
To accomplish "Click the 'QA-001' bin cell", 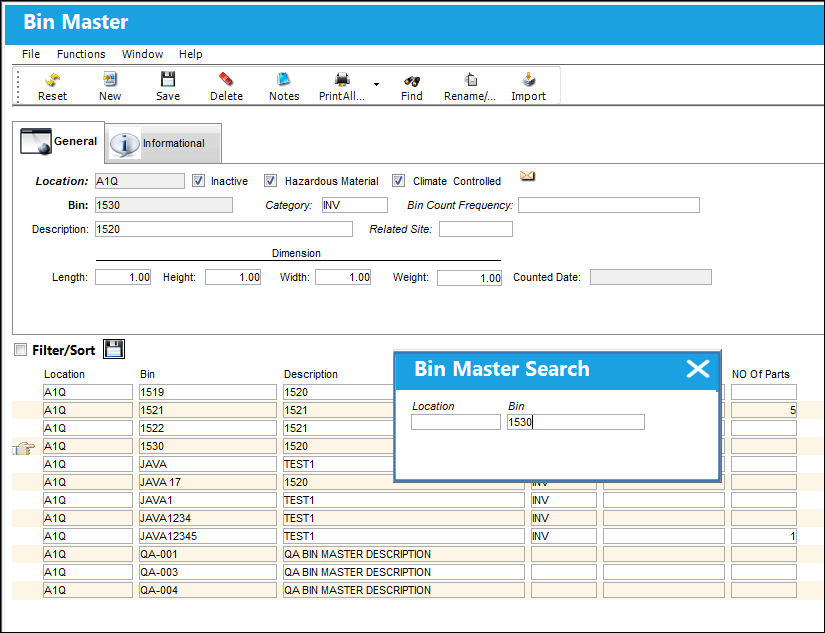I will click(x=208, y=554).
